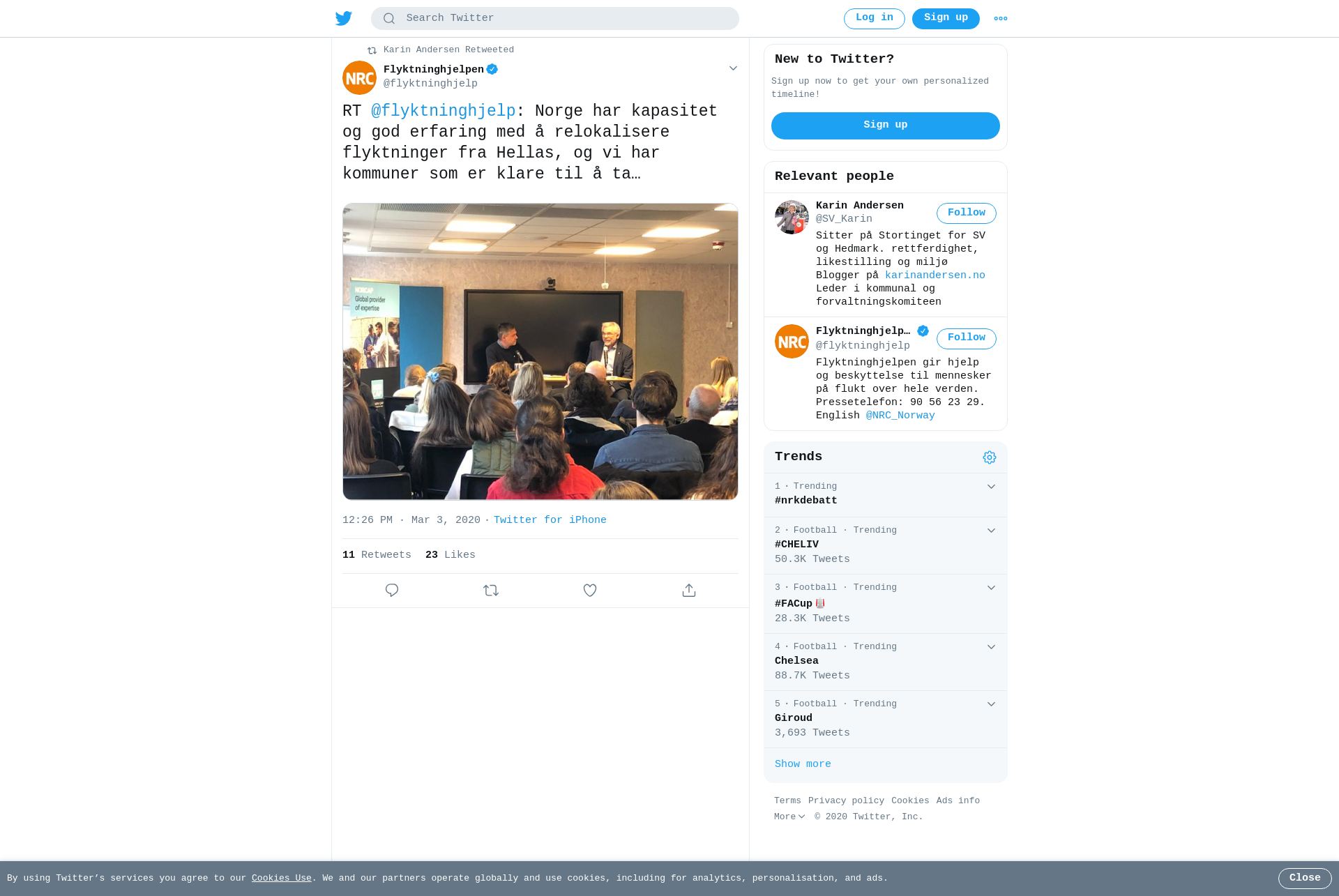Retweet the Flyktninghjelpen tweet
This screenshot has height=896, width=1339.
click(491, 591)
